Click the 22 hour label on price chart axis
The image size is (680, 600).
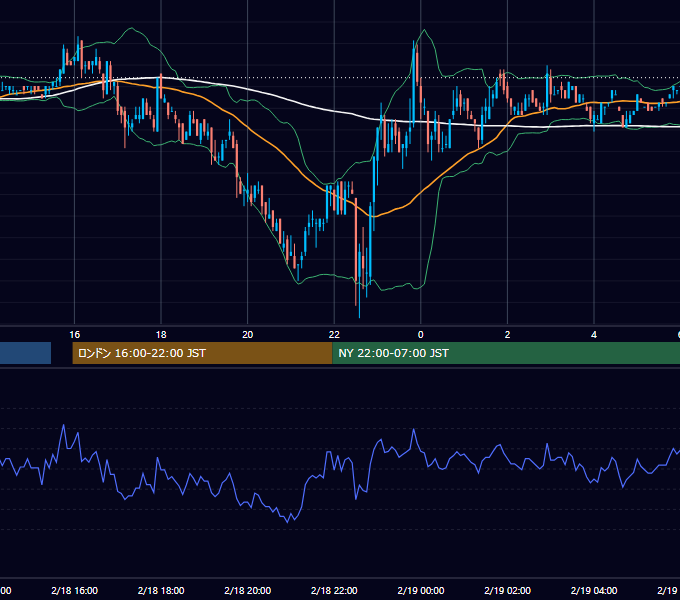(x=334, y=335)
